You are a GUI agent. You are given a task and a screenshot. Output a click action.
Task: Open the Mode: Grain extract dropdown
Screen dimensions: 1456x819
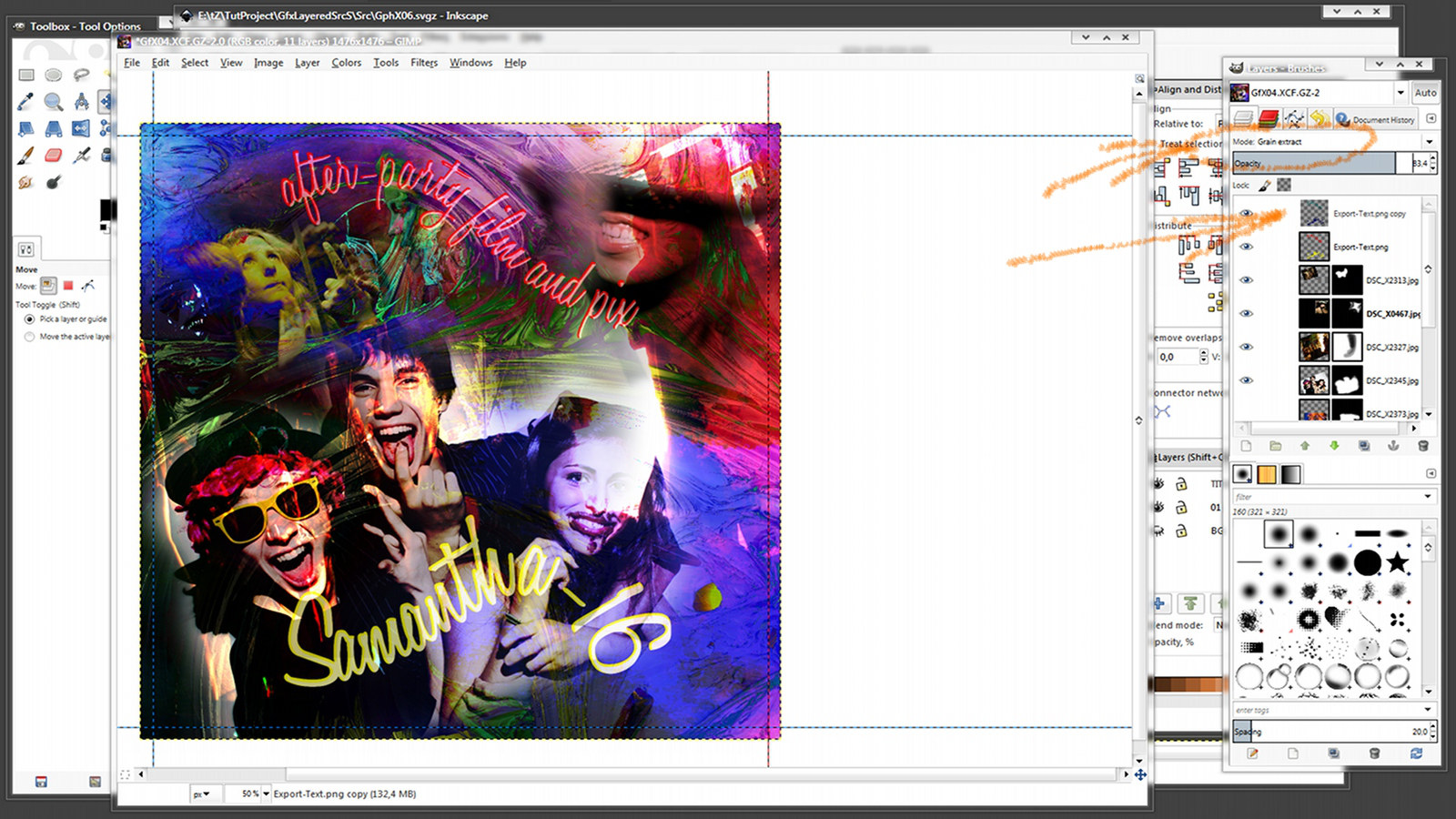[1430, 142]
